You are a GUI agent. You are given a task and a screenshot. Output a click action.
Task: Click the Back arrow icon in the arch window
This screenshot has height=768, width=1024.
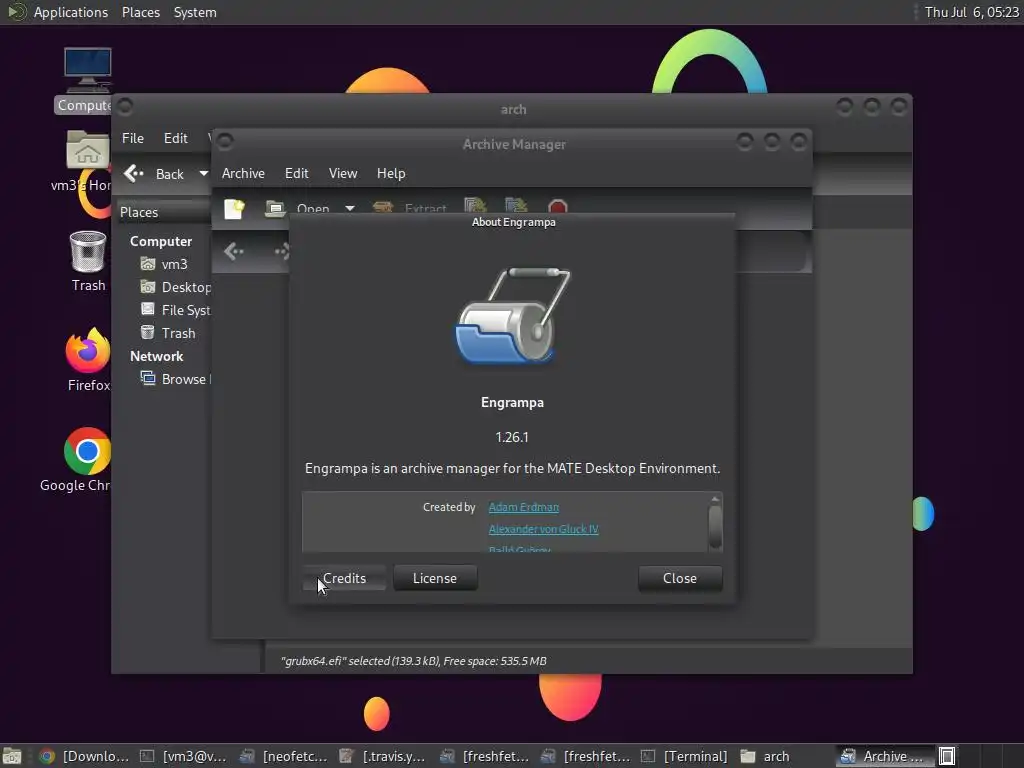click(133, 173)
